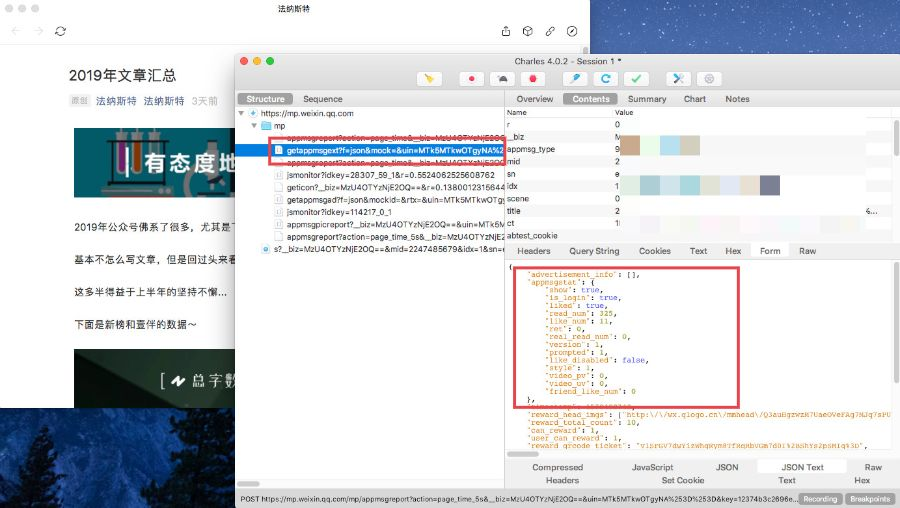900x508 pixels.
Task: Click the Breakpoints status button
Action: (x=870, y=499)
